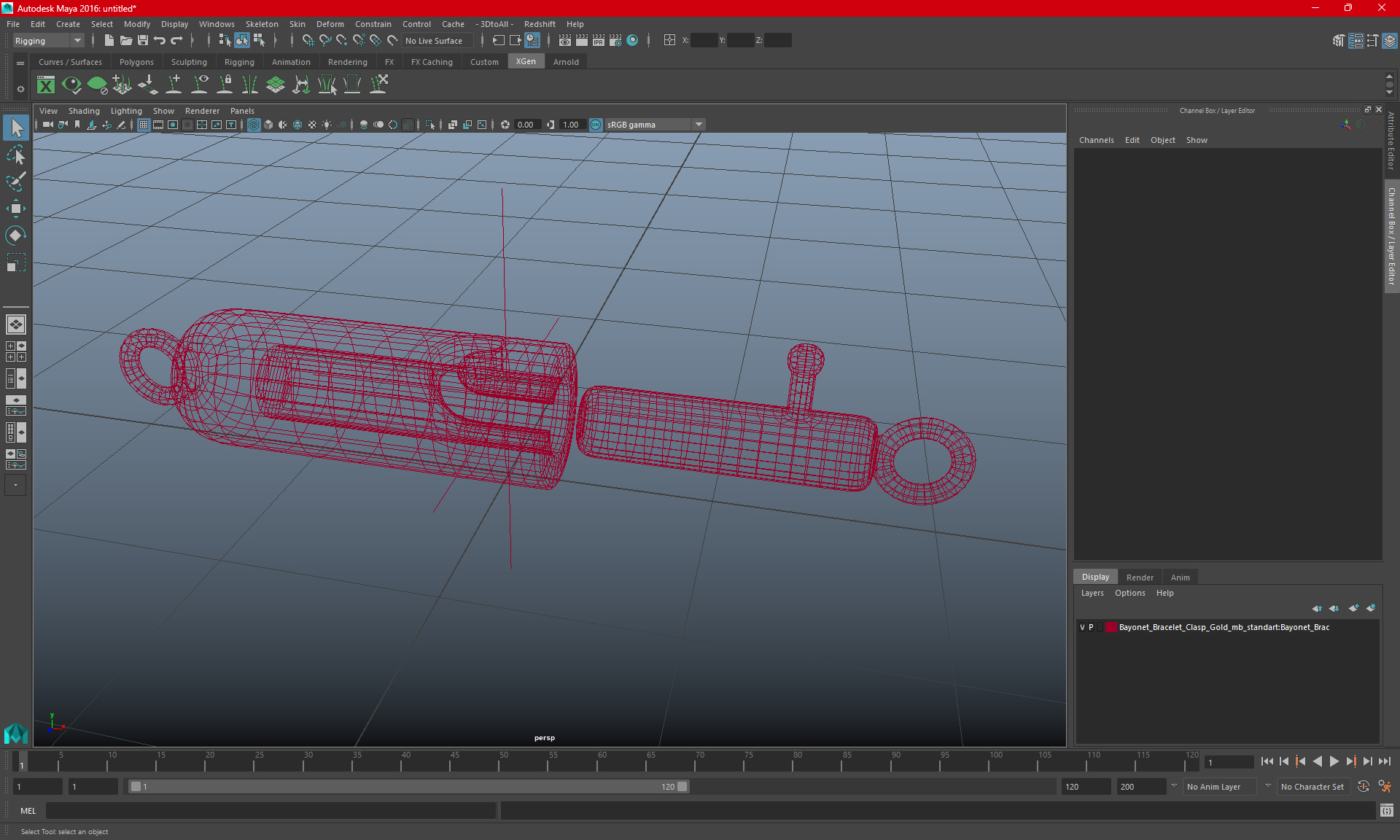
Task: Select the Paint Selection tool
Action: point(15,182)
